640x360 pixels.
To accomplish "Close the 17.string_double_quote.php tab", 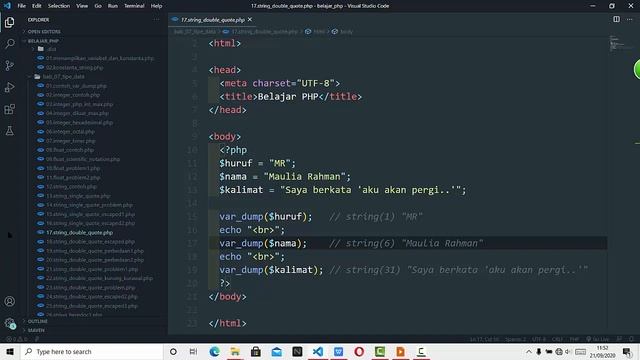I will click(250, 20).
